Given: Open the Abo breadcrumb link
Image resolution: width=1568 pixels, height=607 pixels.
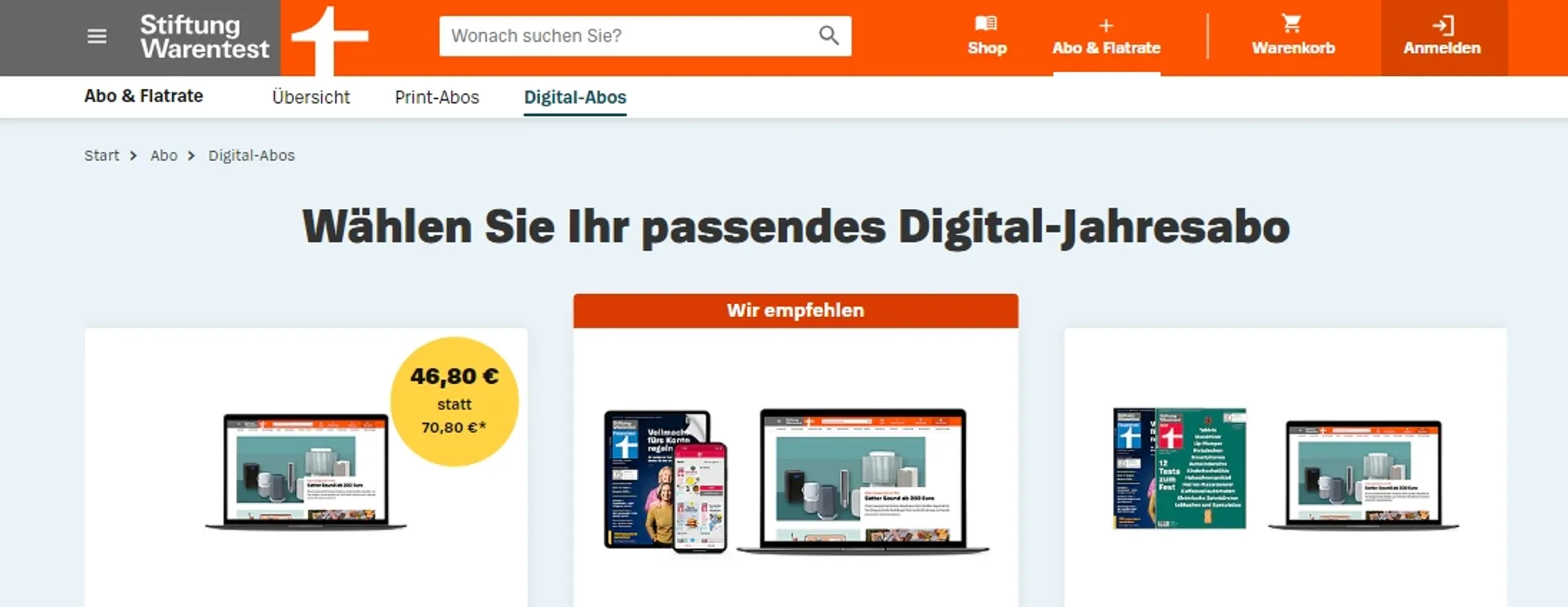Looking at the screenshot, I should [x=163, y=155].
